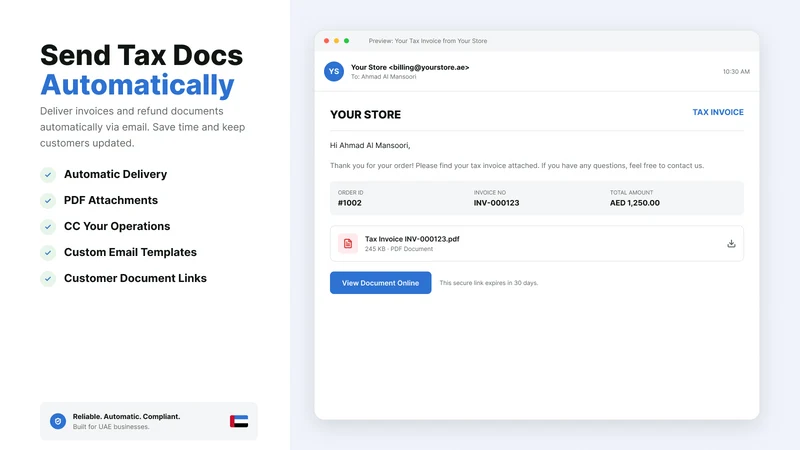Click the 10:30 AM timestamp
800x450 pixels.
coord(736,72)
